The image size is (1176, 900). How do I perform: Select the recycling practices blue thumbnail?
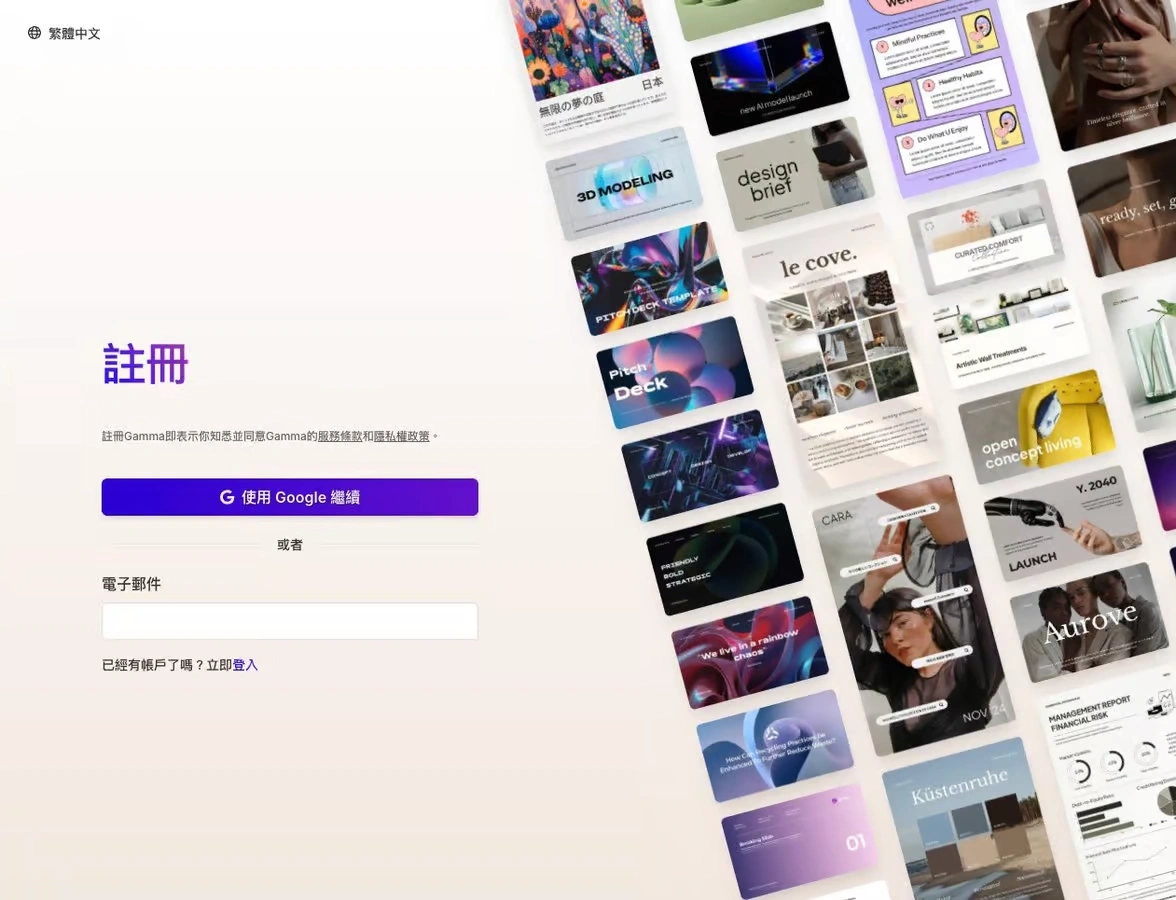[x=775, y=746]
